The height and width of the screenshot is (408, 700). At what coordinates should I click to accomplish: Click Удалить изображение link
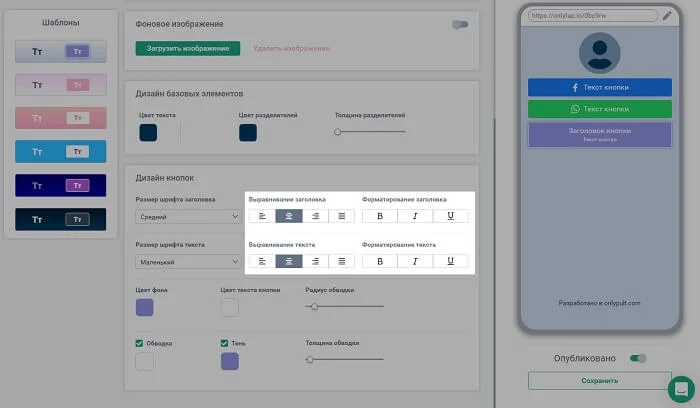tap(291, 48)
